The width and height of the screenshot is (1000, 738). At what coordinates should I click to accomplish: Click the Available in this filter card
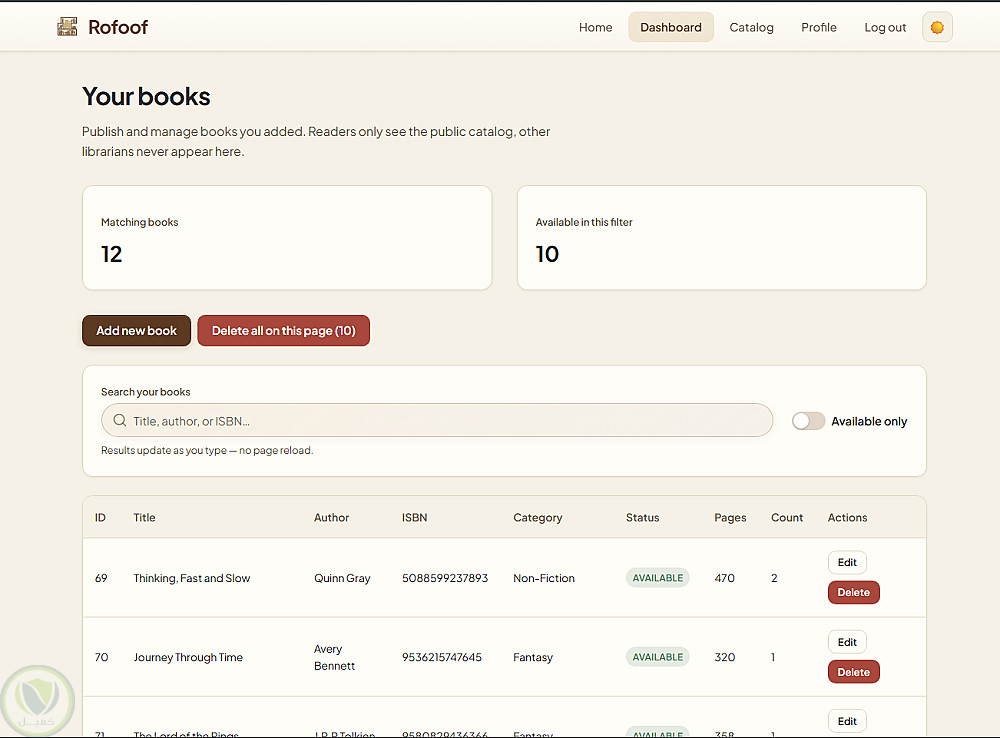721,238
